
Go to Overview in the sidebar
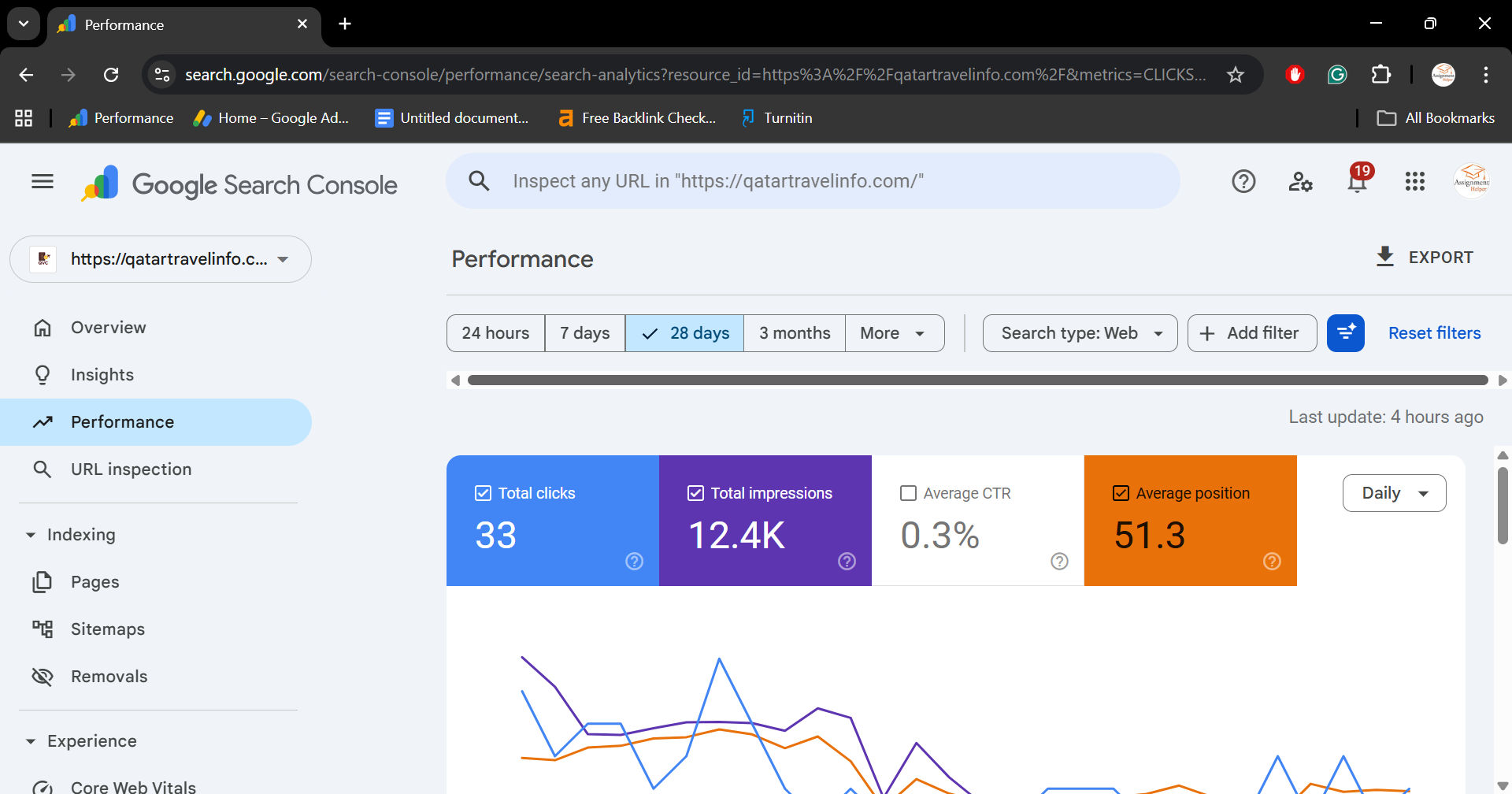(156, 328)
